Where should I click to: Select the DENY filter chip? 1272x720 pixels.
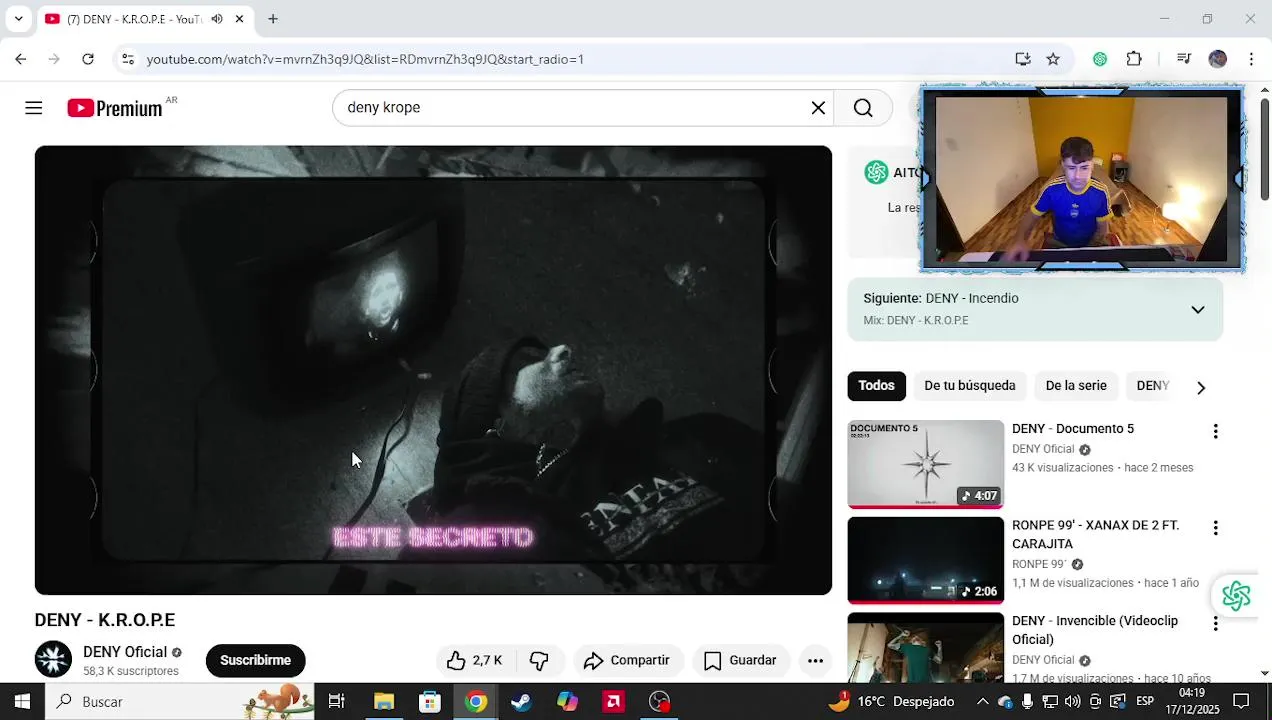click(x=1153, y=386)
